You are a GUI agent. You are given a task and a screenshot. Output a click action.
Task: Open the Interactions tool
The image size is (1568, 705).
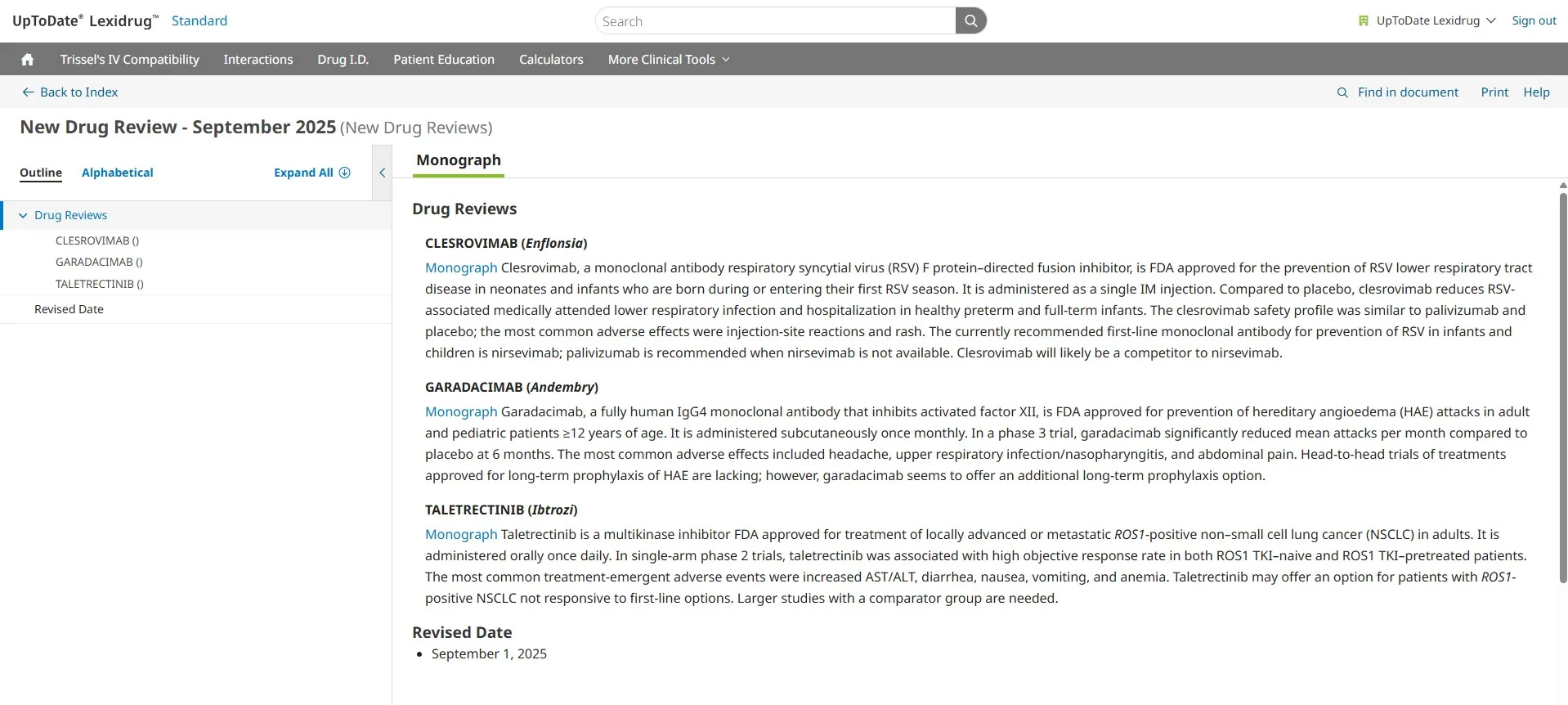coord(258,59)
